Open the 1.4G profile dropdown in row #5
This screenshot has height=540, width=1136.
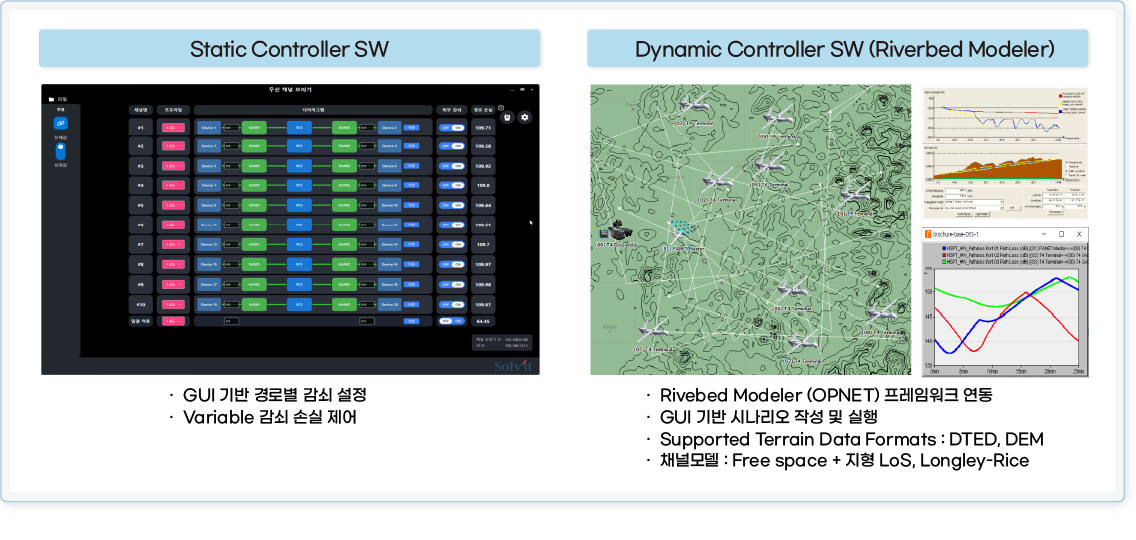tap(173, 206)
